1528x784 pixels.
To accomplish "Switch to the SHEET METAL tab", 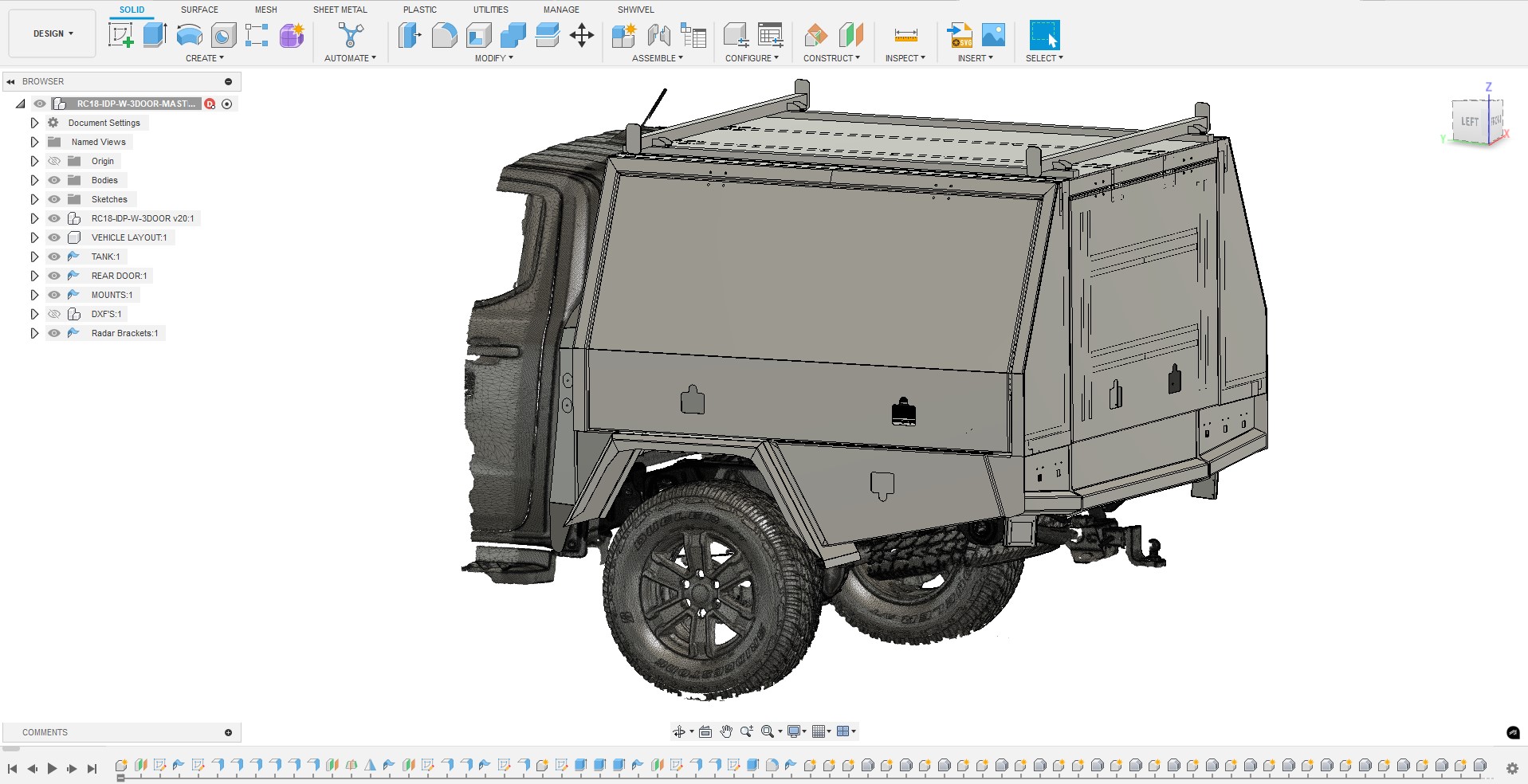I will (340, 10).
